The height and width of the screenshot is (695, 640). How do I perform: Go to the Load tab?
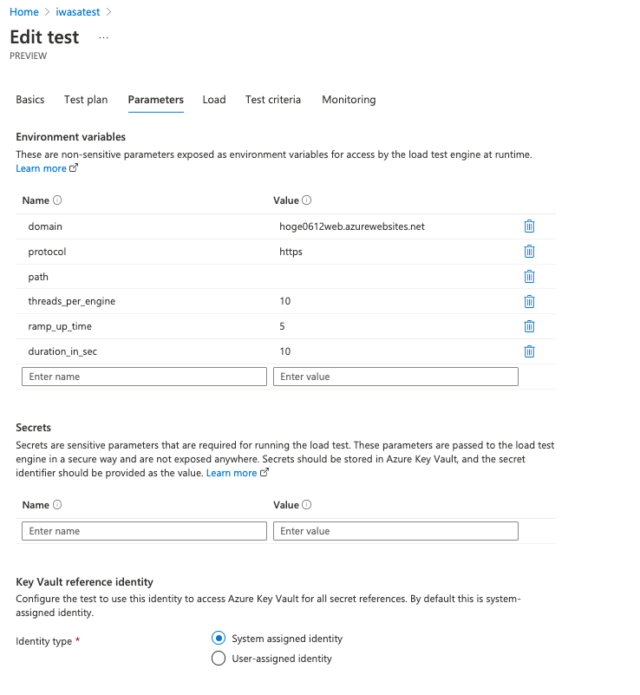click(214, 99)
